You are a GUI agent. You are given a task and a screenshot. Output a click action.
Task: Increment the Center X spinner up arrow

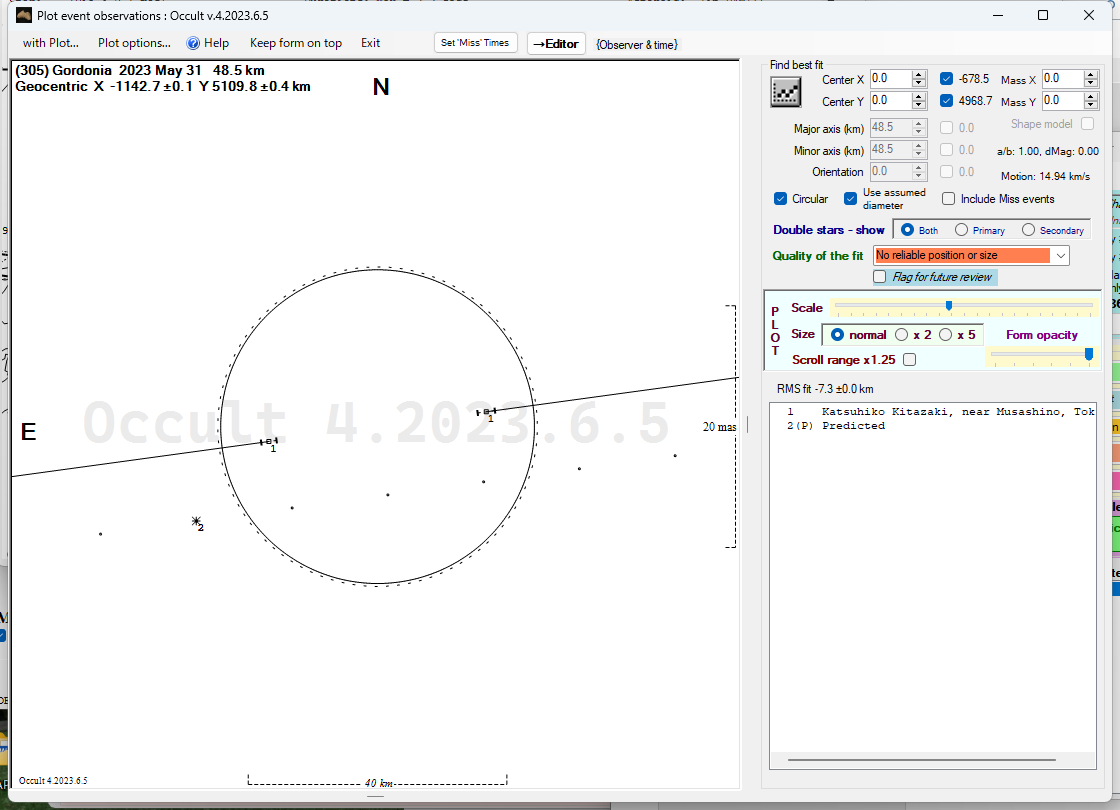[x=918, y=75]
